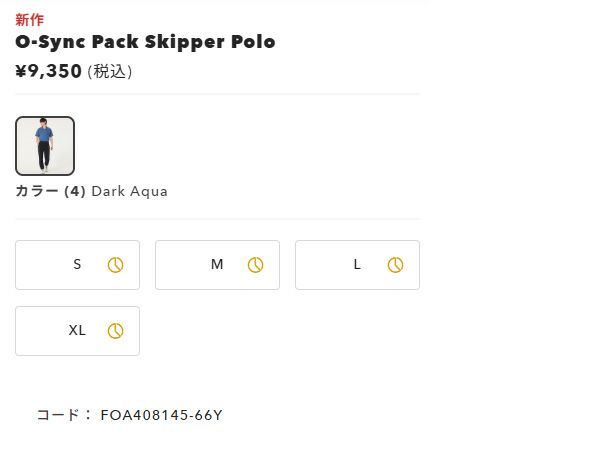Click the clock icon beside size L
The image size is (600, 450).
[x=395, y=265]
